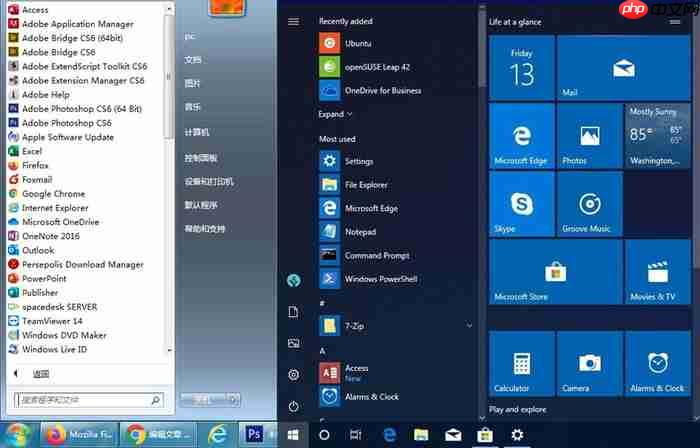Click the Cortana circle on taskbar
700x448 pixels.
pyautogui.click(x=325, y=435)
